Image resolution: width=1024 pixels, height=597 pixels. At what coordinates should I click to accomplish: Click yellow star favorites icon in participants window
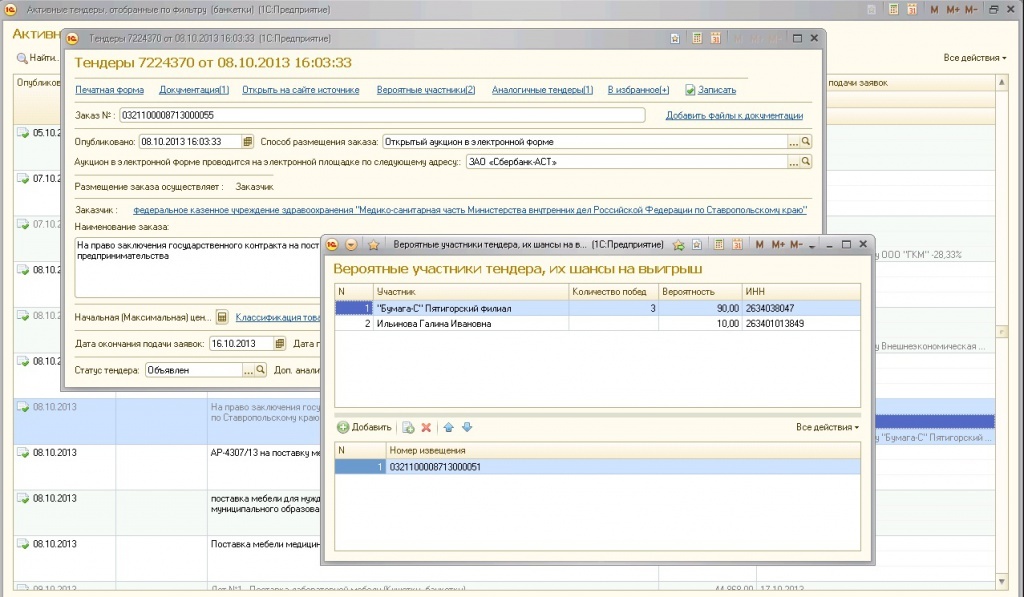[374, 245]
